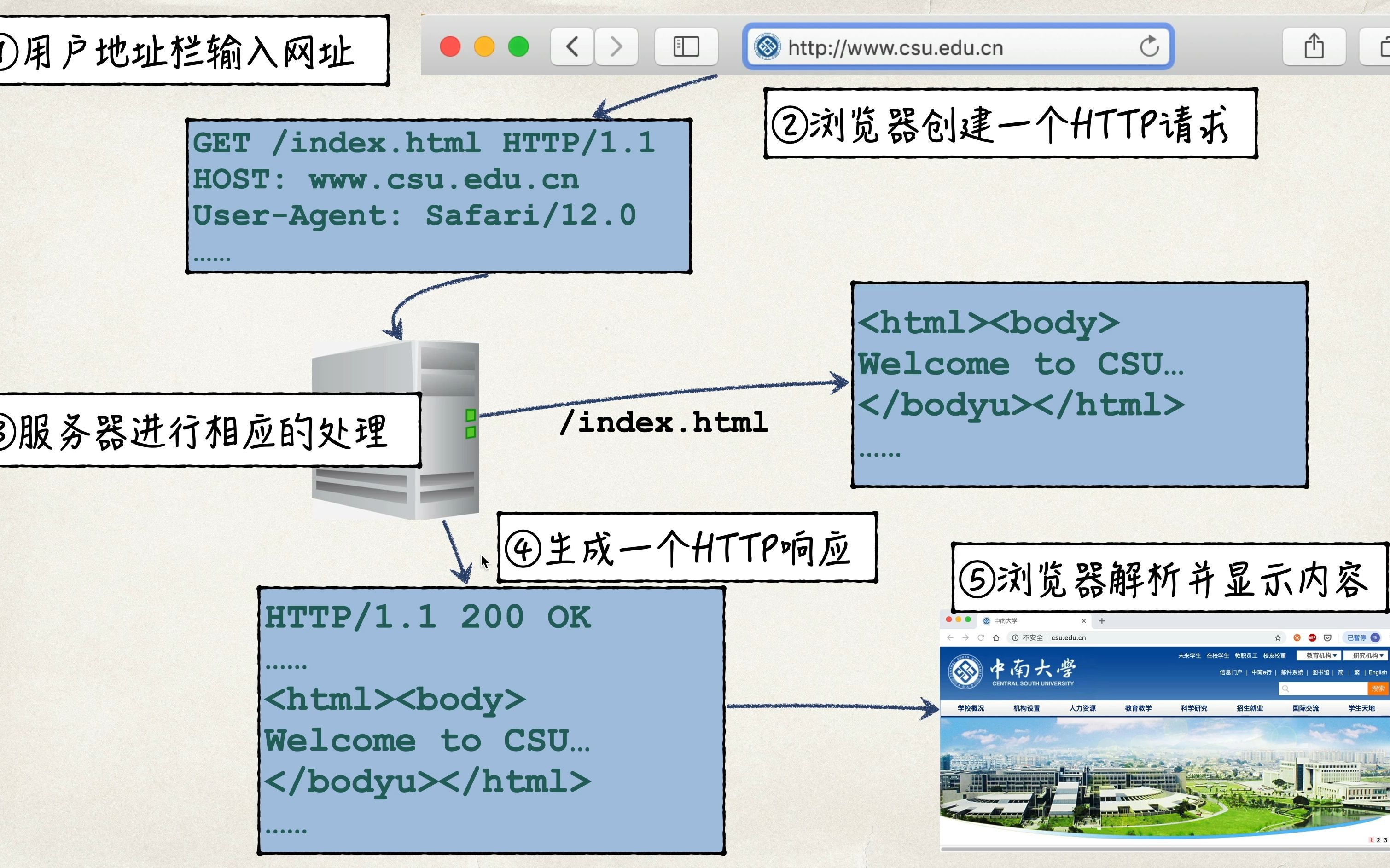Click the 邮件系统 link
The width and height of the screenshot is (1390, 868).
[1291, 672]
